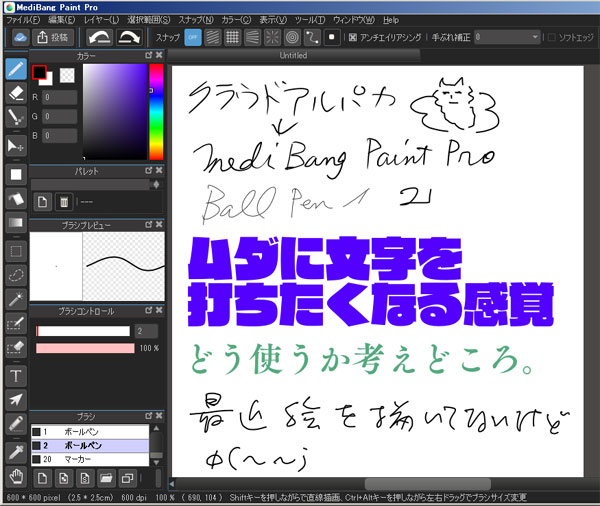This screenshot has height=506, width=600.
Task: Click the R value input field
Action: pyautogui.click(x=60, y=97)
